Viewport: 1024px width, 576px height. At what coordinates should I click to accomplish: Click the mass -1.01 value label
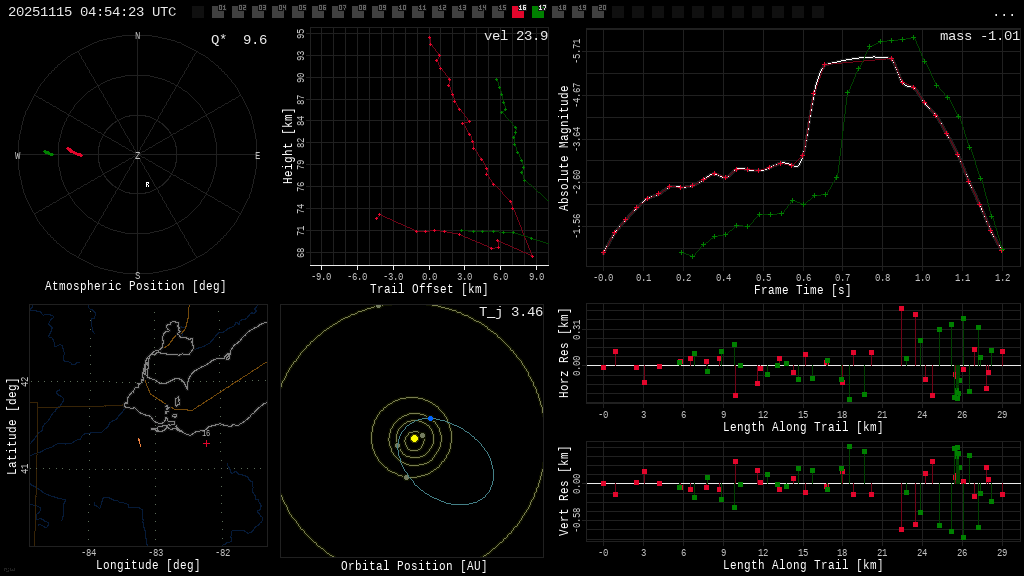980,36
